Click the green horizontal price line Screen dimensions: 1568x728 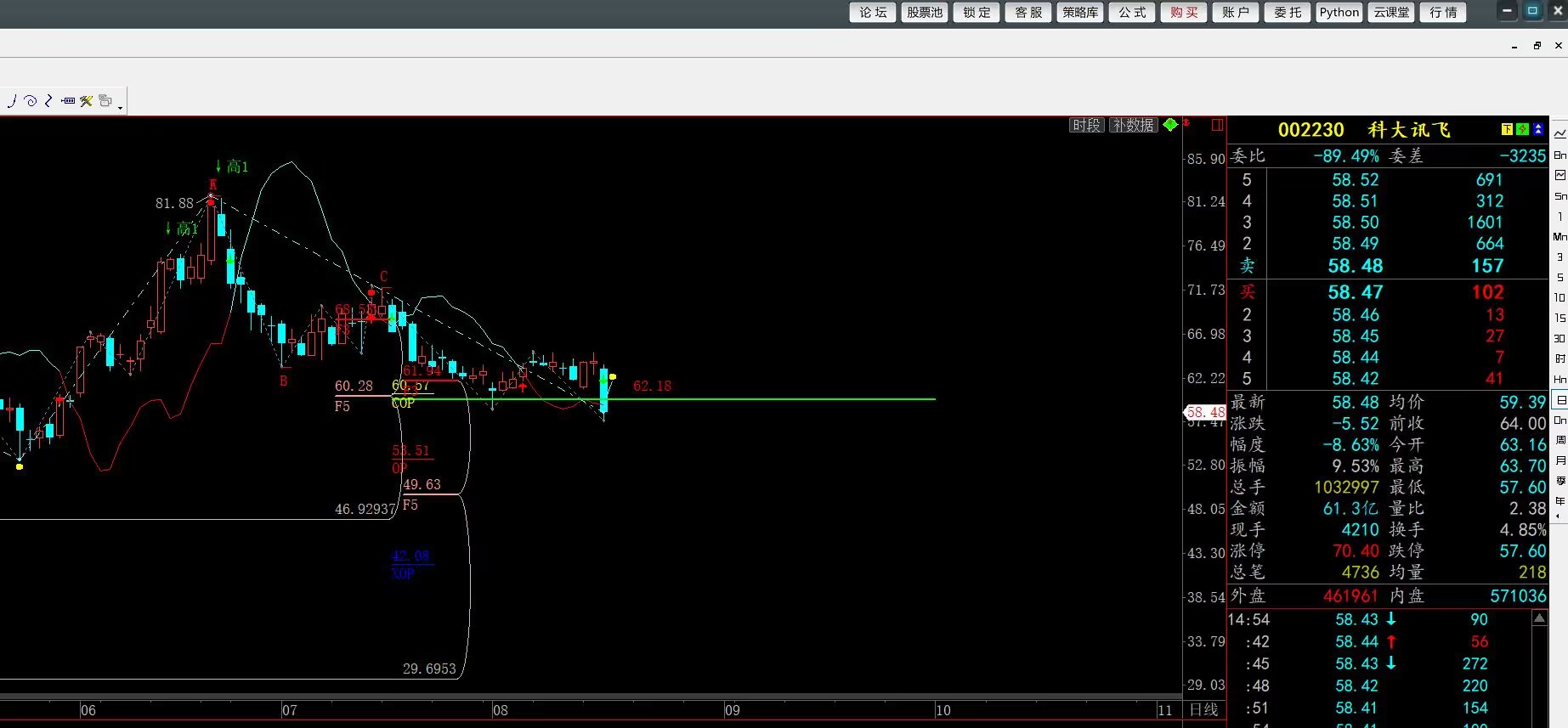(663, 398)
